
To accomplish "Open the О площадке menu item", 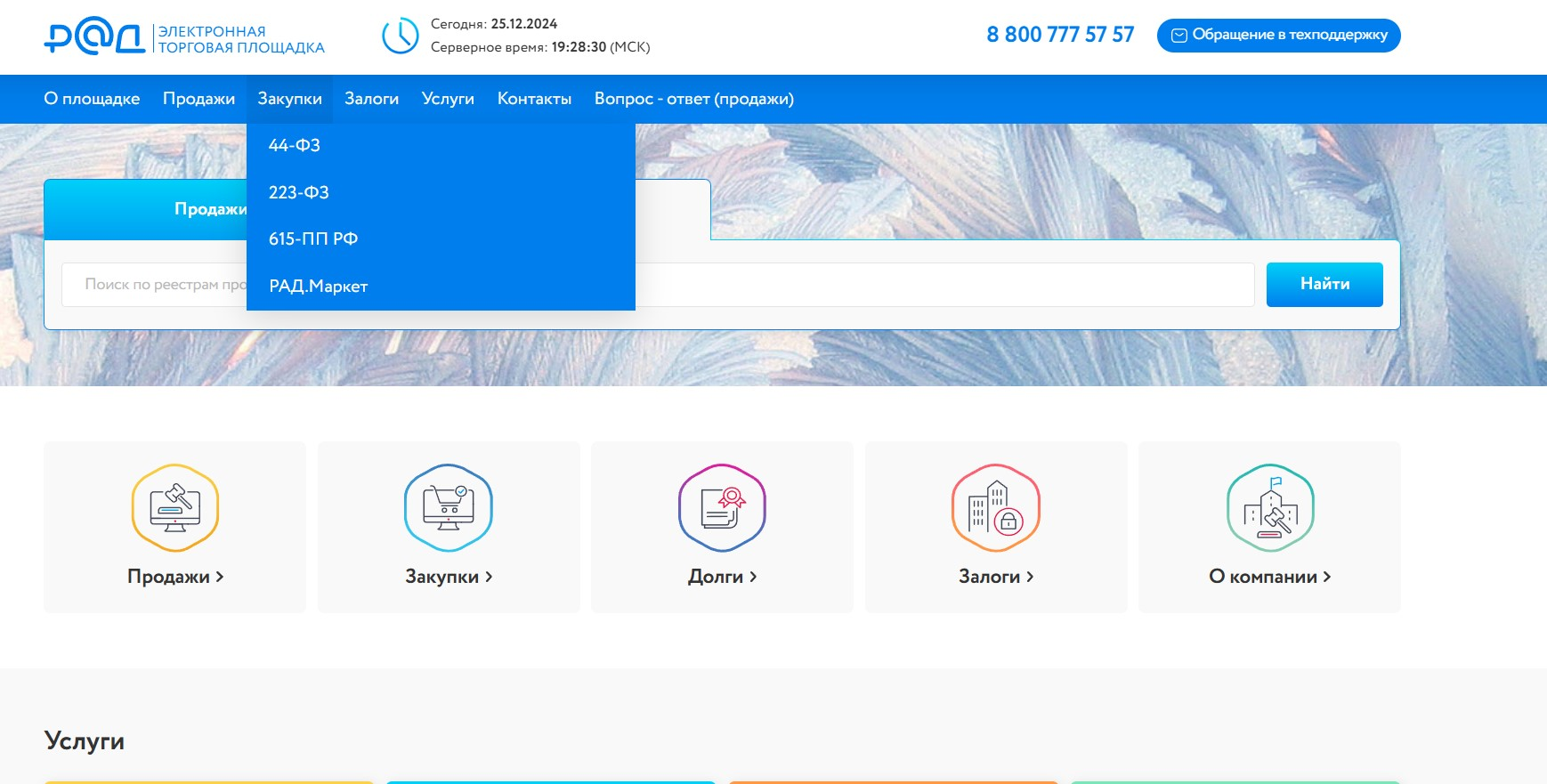I will click(x=92, y=99).
